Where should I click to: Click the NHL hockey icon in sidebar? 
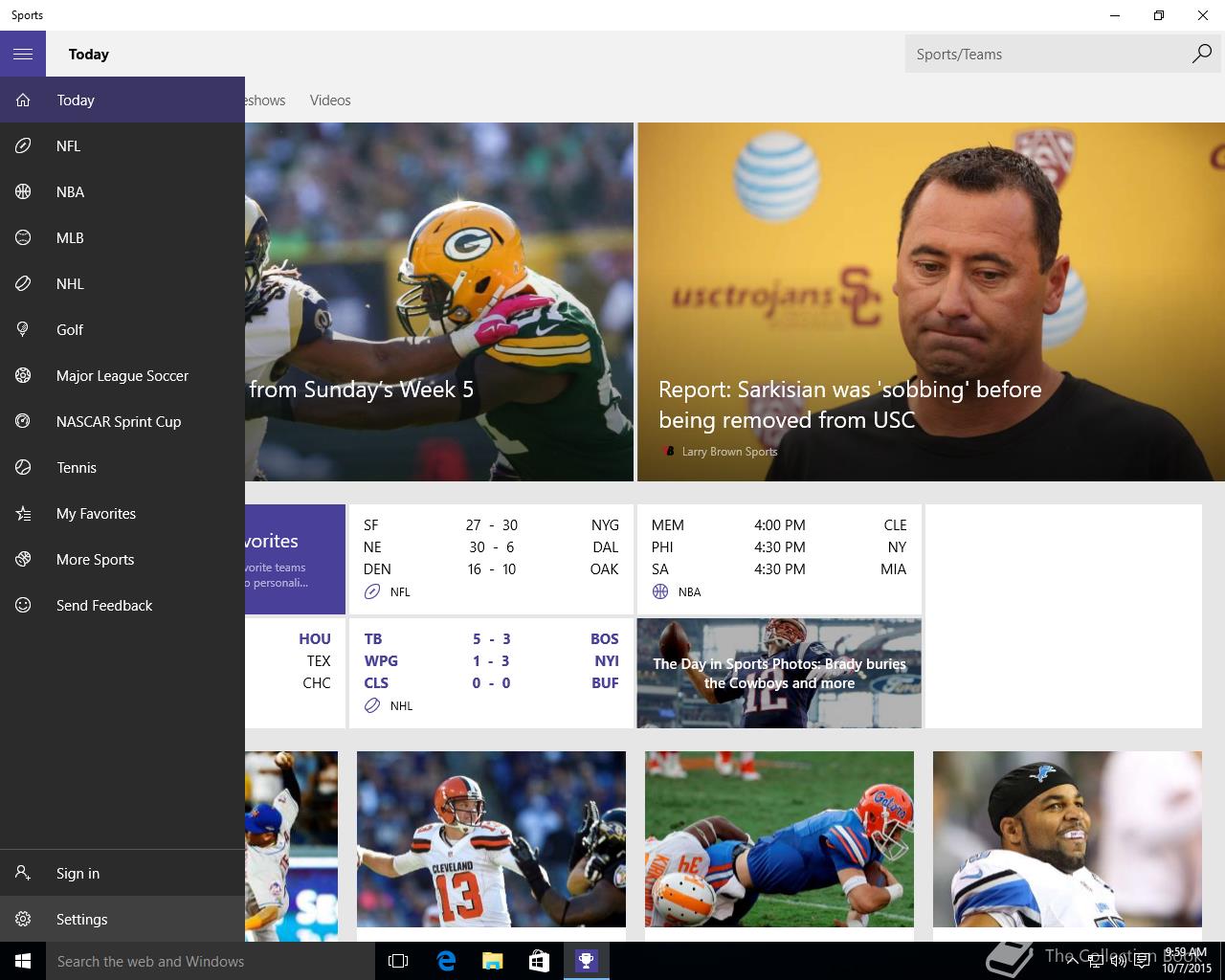click(x=23, y=283)
